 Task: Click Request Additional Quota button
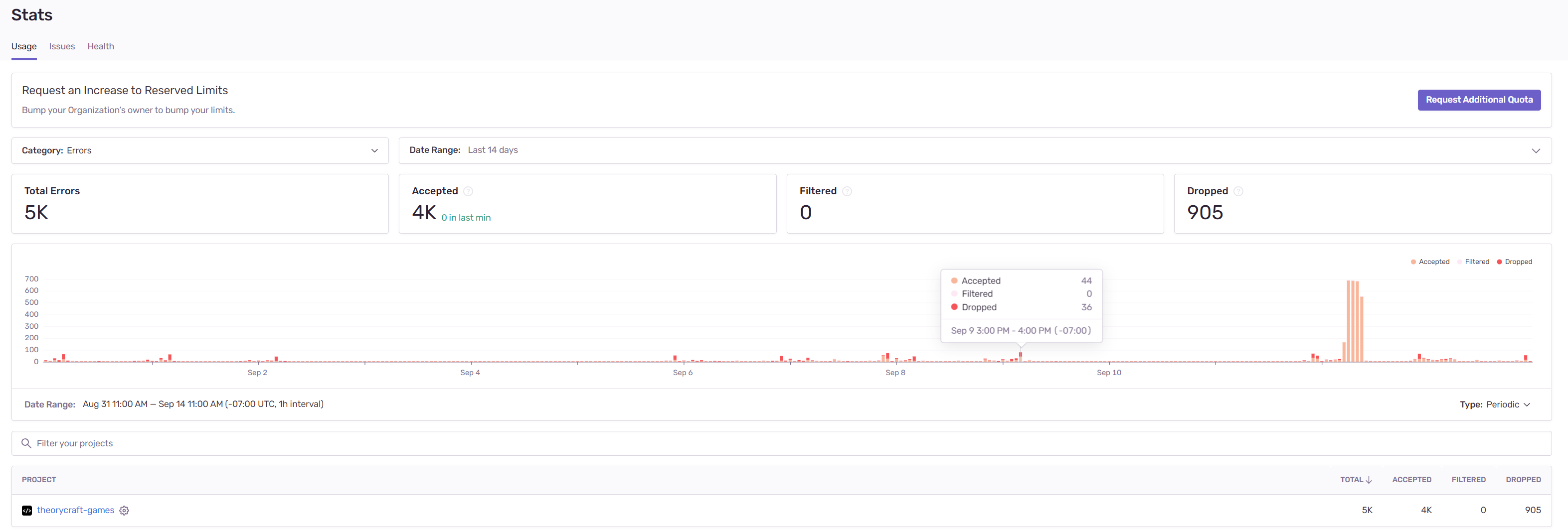coord(1479,100)
